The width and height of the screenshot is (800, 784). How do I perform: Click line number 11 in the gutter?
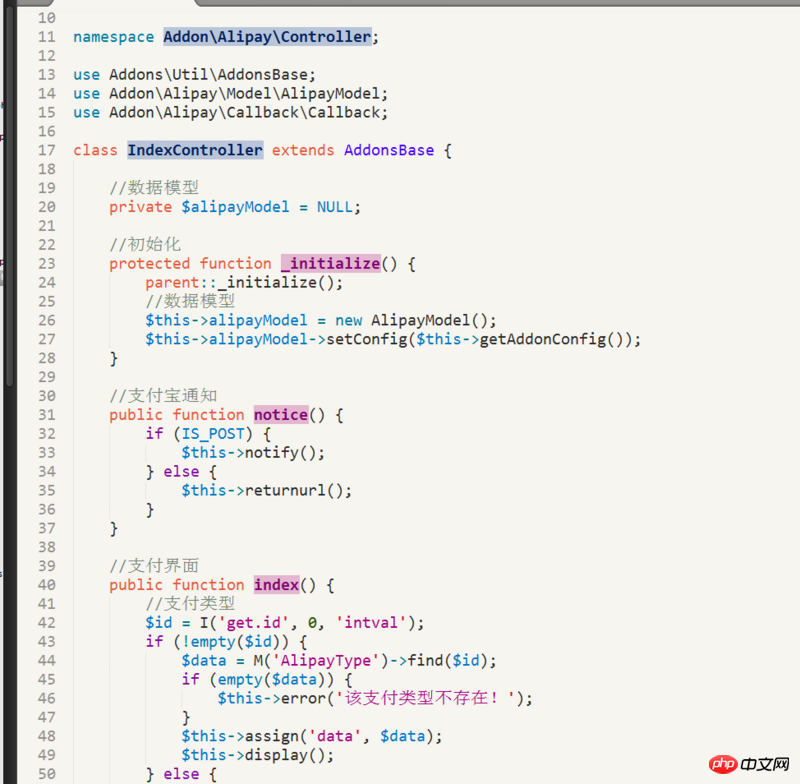point(46,37)
